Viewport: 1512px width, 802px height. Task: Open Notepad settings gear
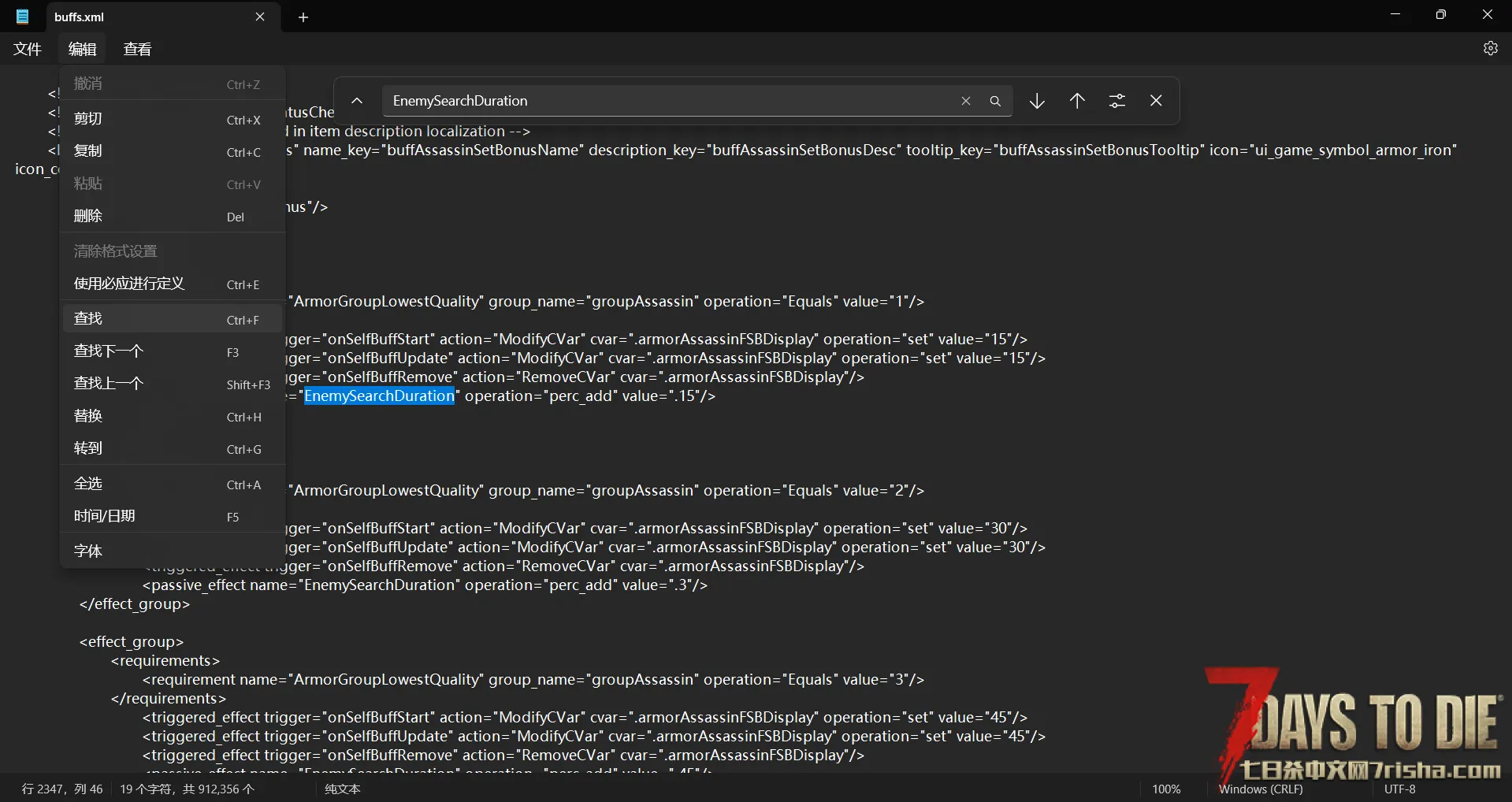click(1490, 48)
